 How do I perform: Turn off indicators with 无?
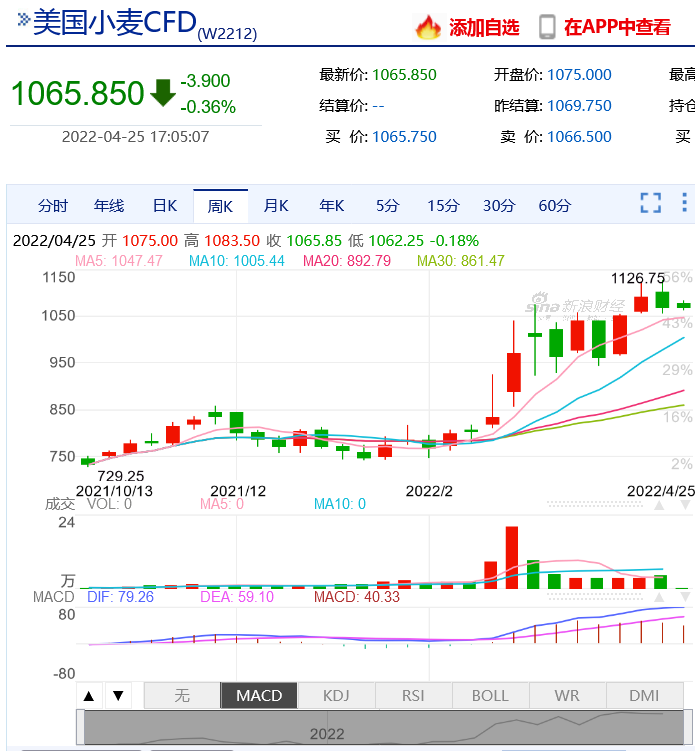pyautogui.click(x=181, y=695)
